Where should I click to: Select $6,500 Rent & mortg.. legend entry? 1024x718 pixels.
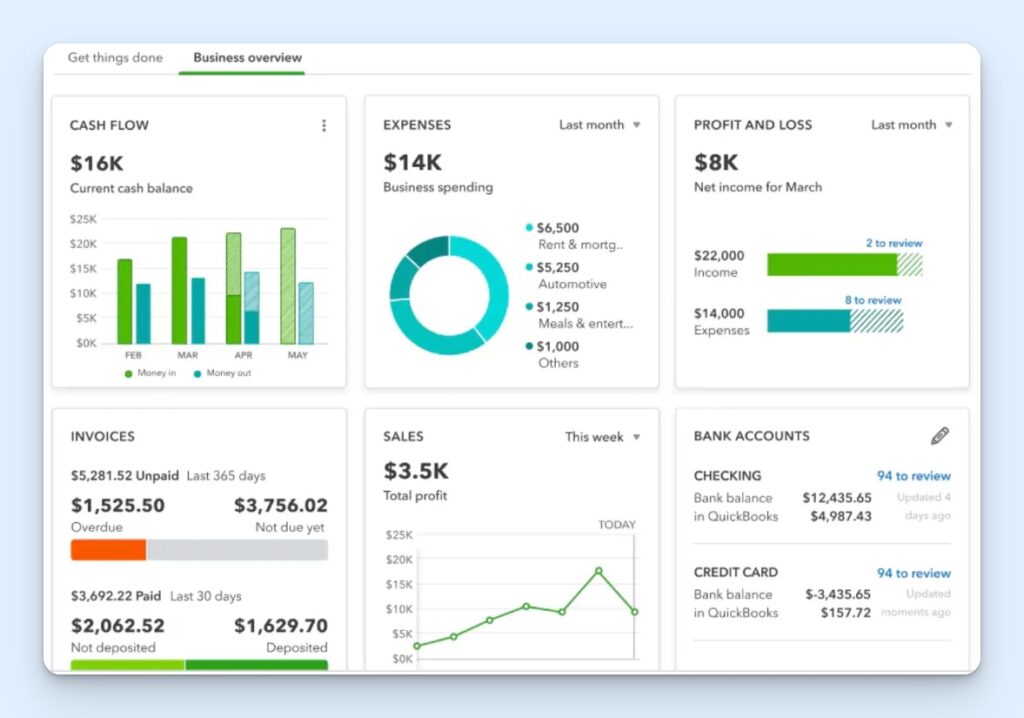575,236
